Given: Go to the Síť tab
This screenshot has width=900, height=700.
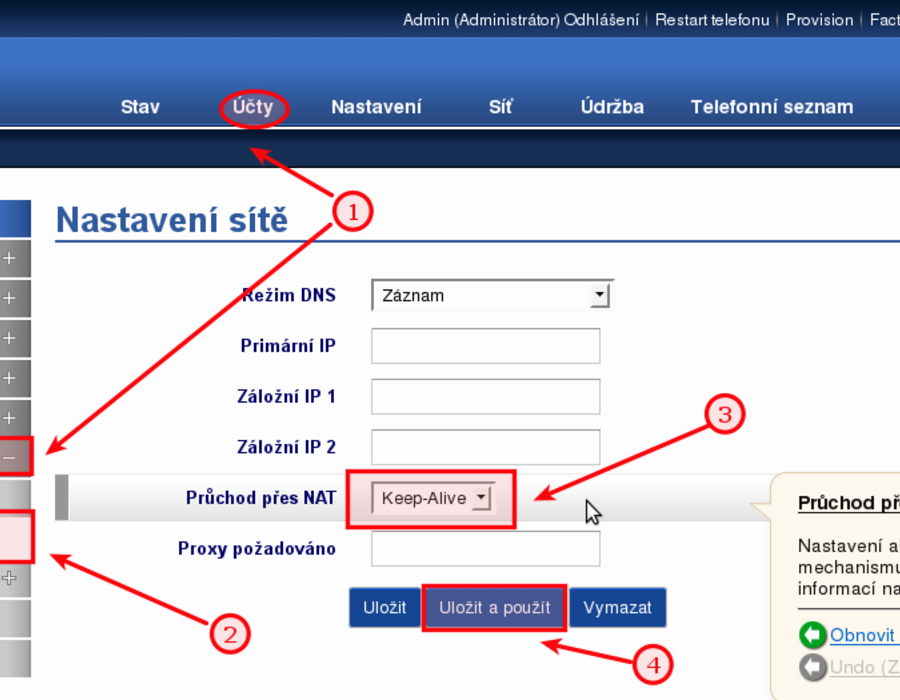Looking at the screenshot, I should [x=501, y=107].
